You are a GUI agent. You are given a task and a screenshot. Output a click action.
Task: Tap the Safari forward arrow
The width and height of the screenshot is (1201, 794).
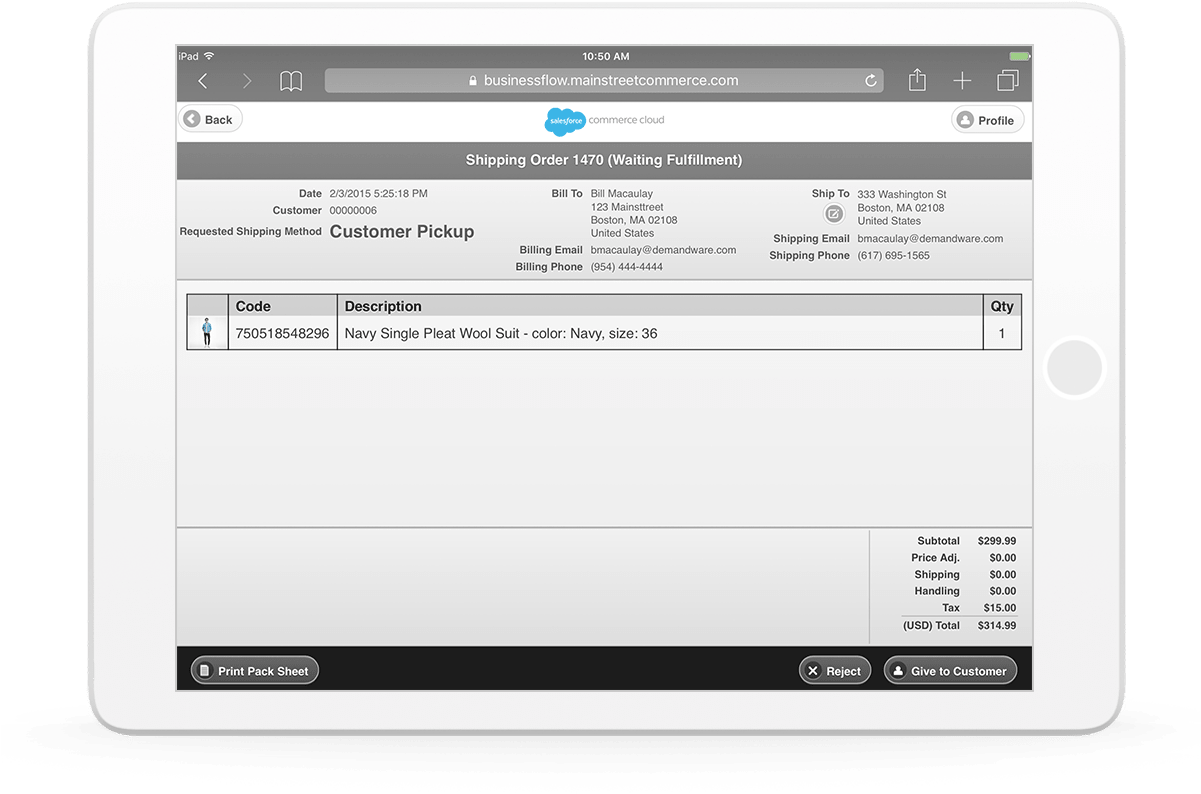247,81
